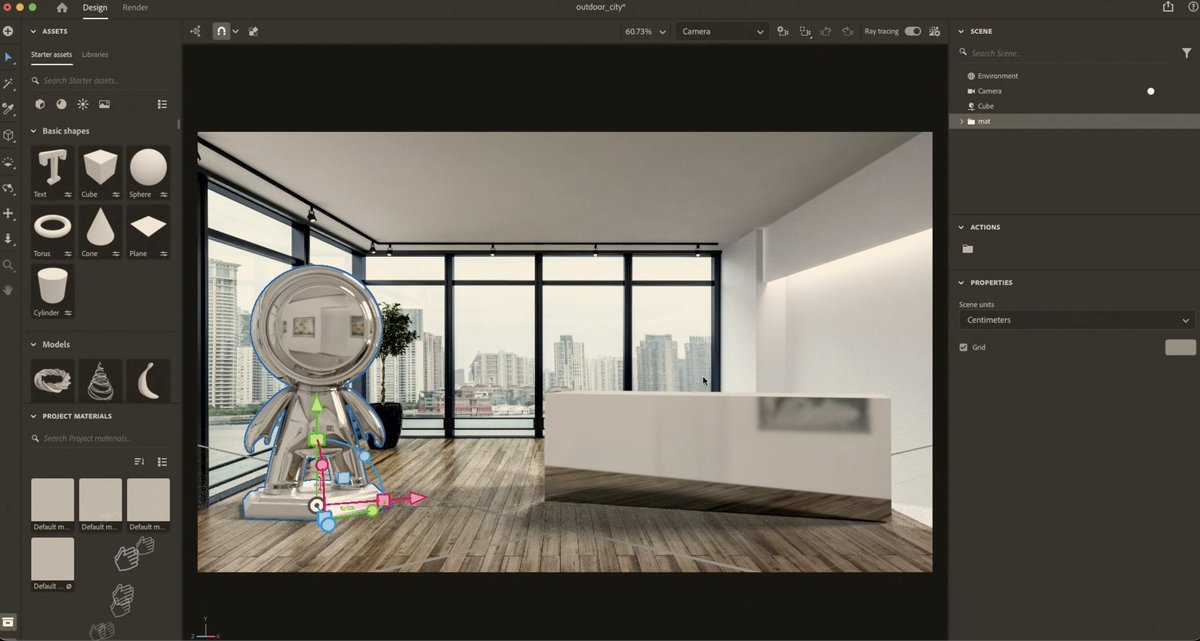This screenshot has width=1200, height=641.
Task: Select the Zoom magnifier tool
Action: (x=8, y=265)
